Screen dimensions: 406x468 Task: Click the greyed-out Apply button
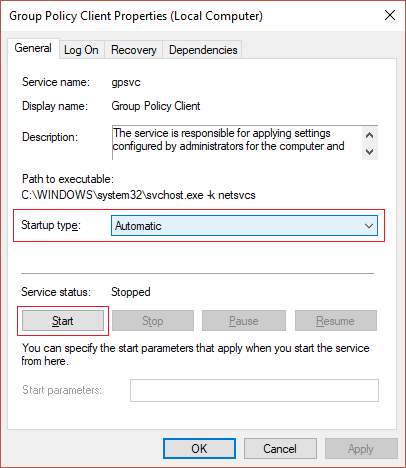click(x=361, y=449)
